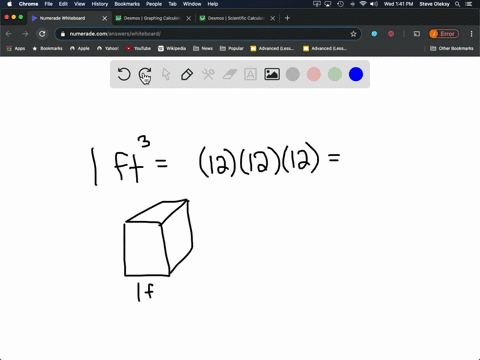Click the red circular extension icon
Image resolution: width=480 pixels, height=360 pixels.
click(x=391, y=34)
